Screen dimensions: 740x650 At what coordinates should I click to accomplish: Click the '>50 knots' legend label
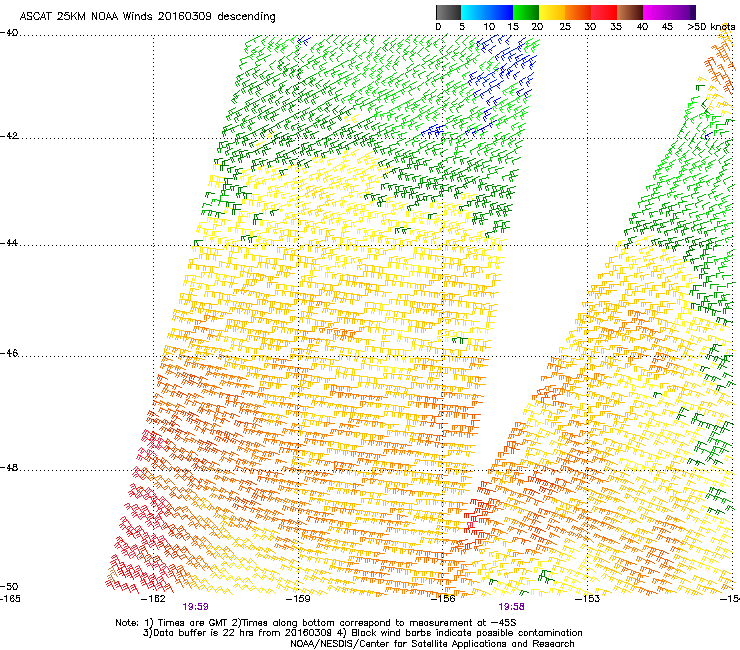(x=711, y=27)
